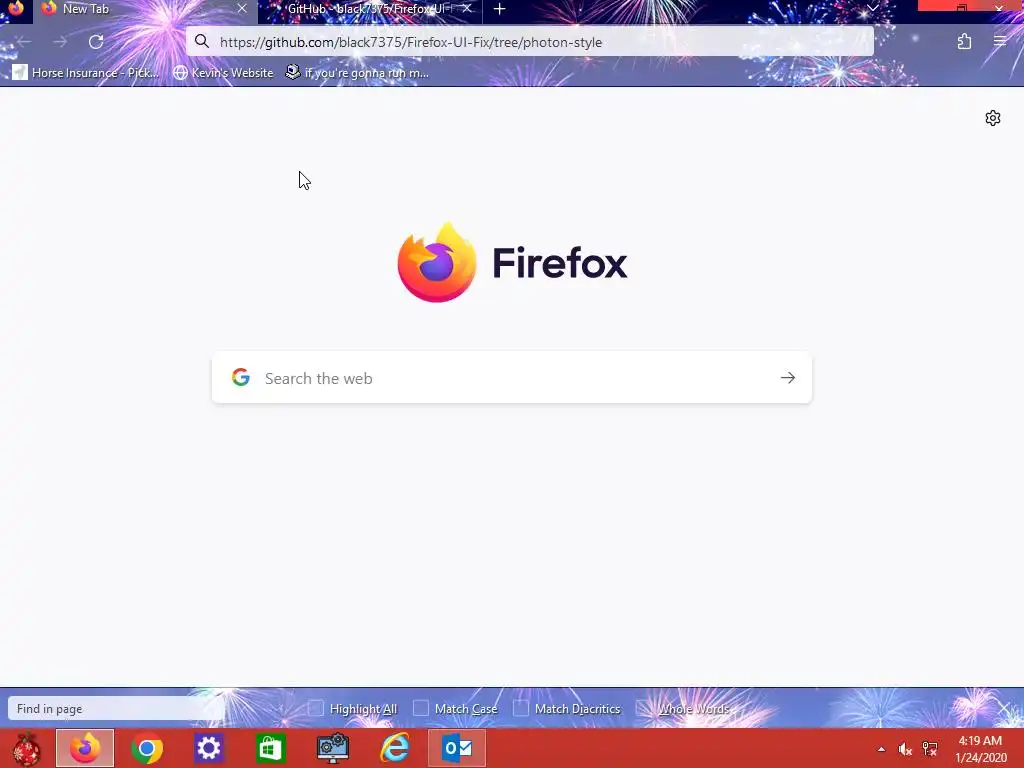
Task: Open Horse Insurance bookmark
Action: (x=85, y=72)
